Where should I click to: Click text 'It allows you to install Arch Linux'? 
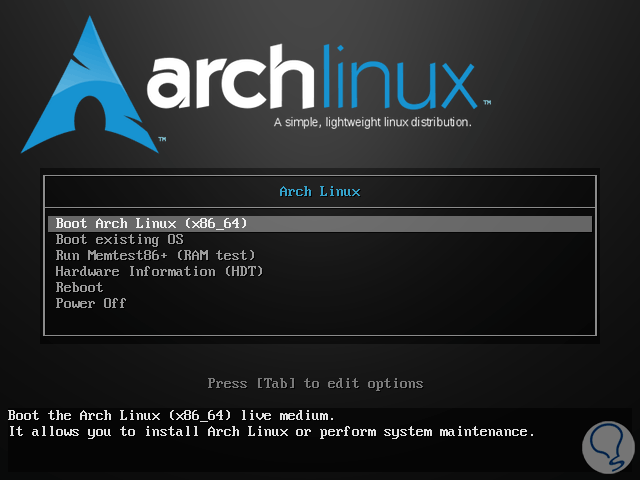point(149,431)
